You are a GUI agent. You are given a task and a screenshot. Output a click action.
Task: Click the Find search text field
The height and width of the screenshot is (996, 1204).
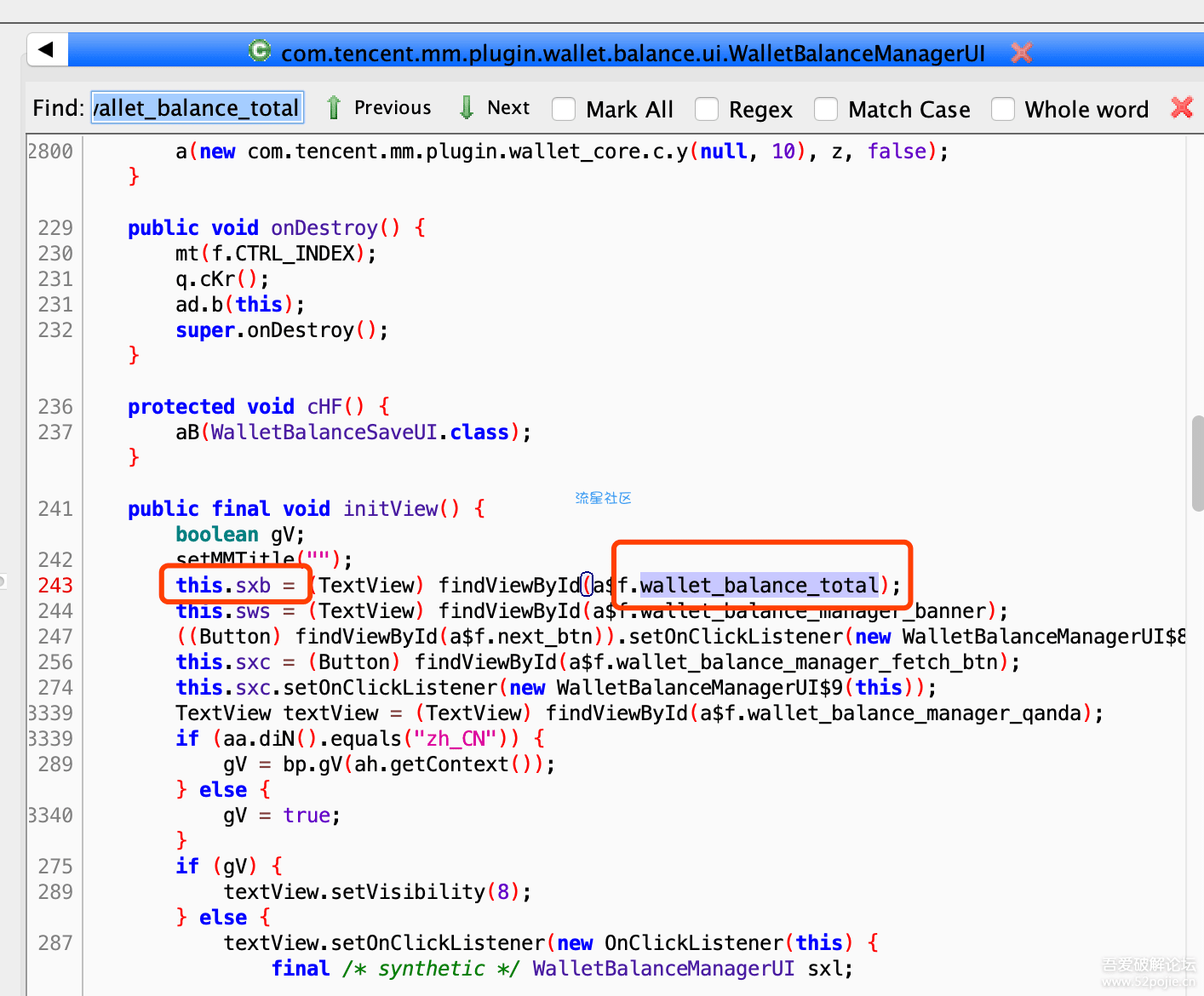tap(198, 108)
